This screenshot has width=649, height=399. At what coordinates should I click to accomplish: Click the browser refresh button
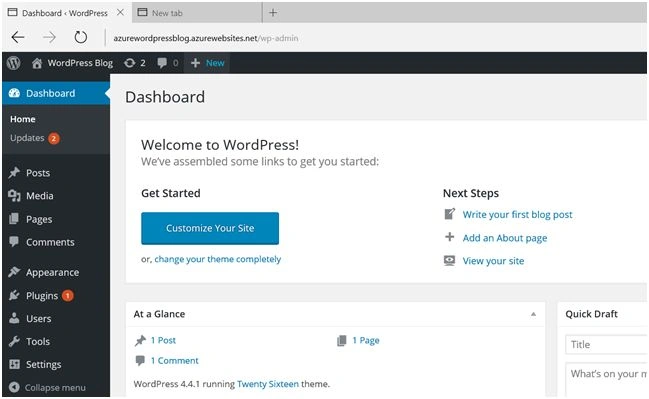(x=81, y=38)
